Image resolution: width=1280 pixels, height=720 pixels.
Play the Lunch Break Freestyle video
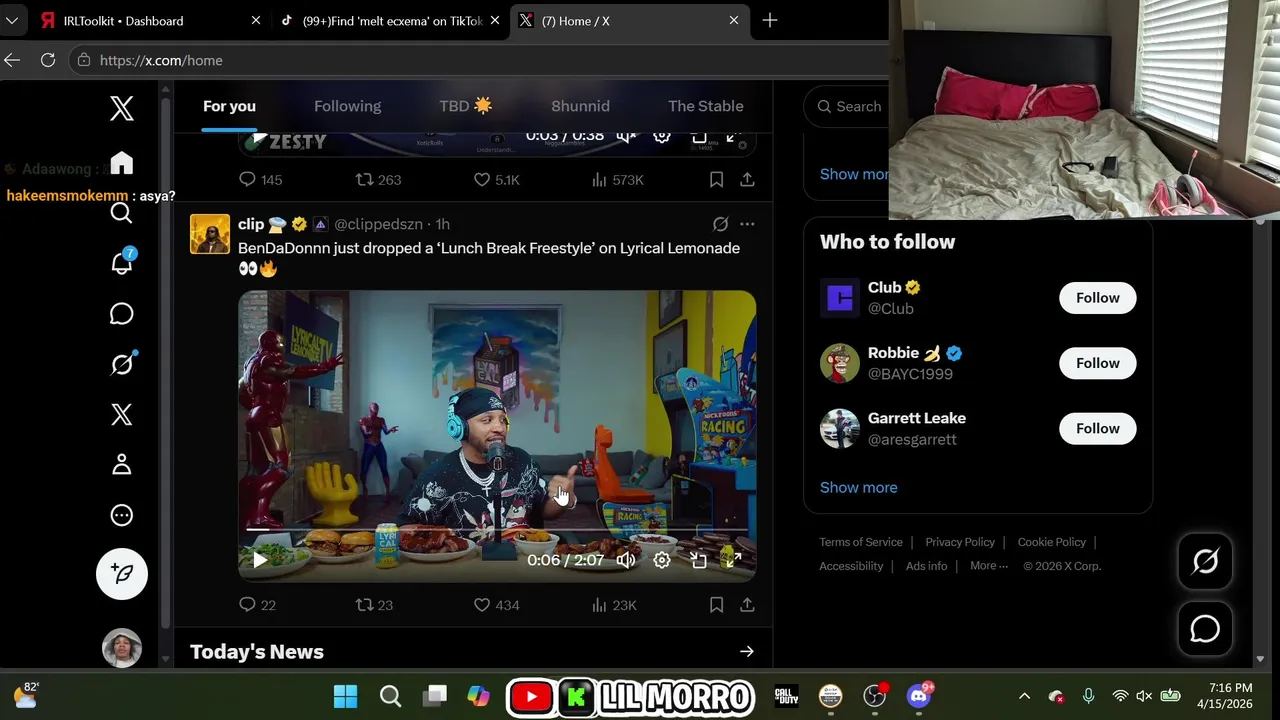tap(260, 560)
